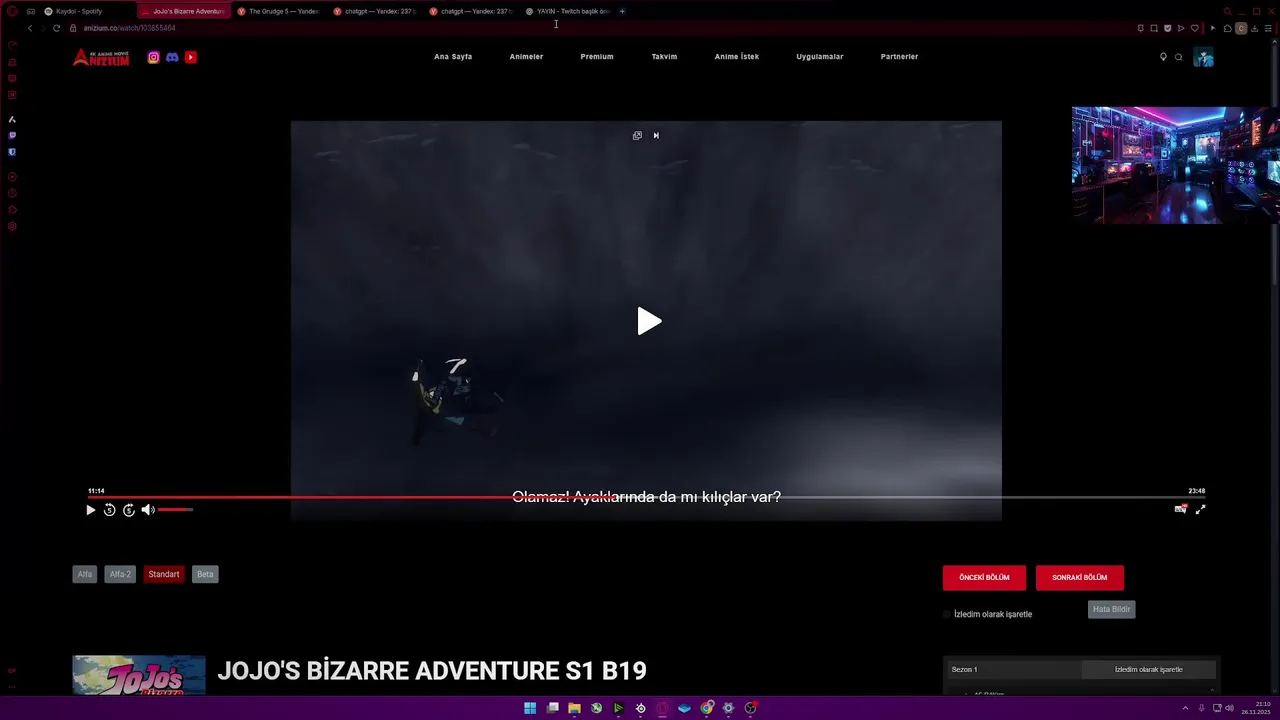
Task: Open File Explorer from the taskbar
Action: [574, 708]
